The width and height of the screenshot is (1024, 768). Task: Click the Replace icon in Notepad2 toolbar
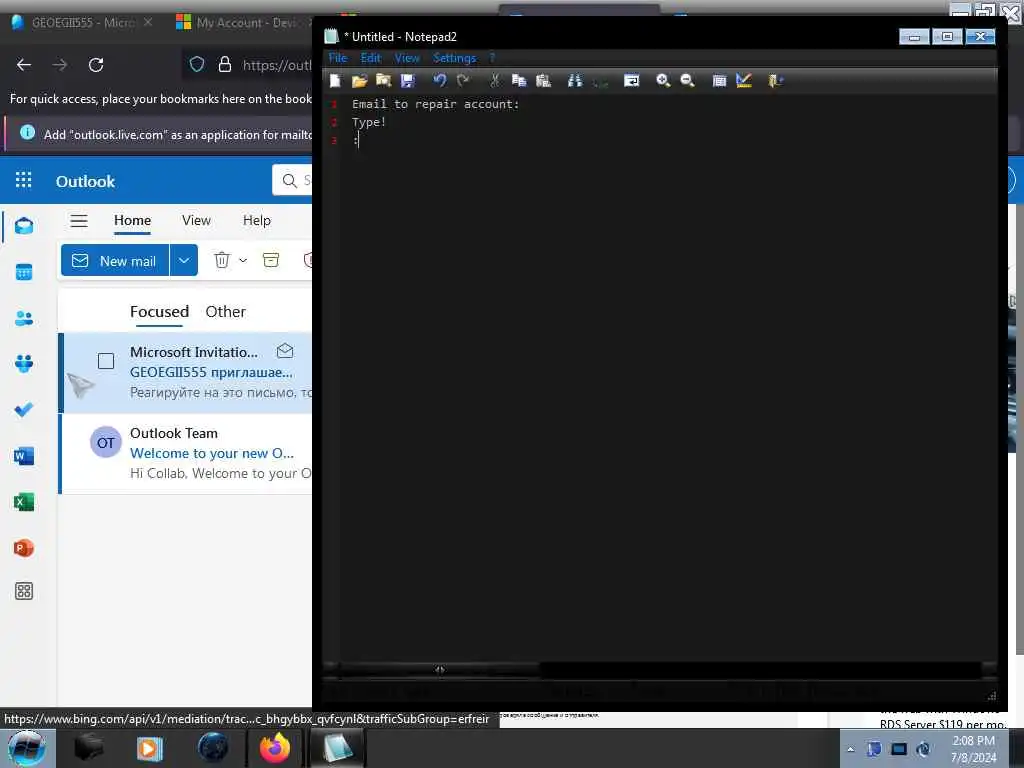tap(600, 80)
